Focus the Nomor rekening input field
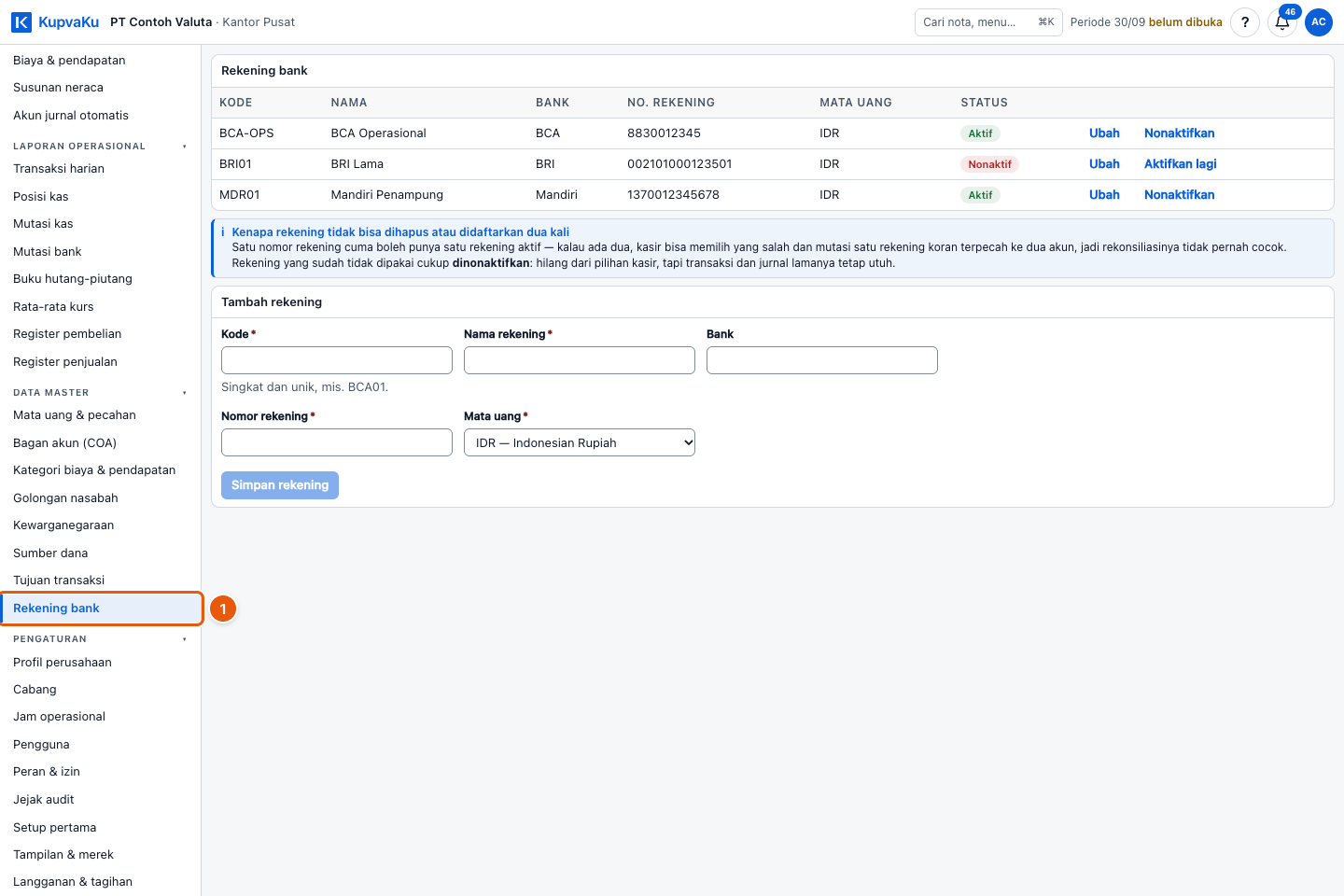 click(337, 442)
